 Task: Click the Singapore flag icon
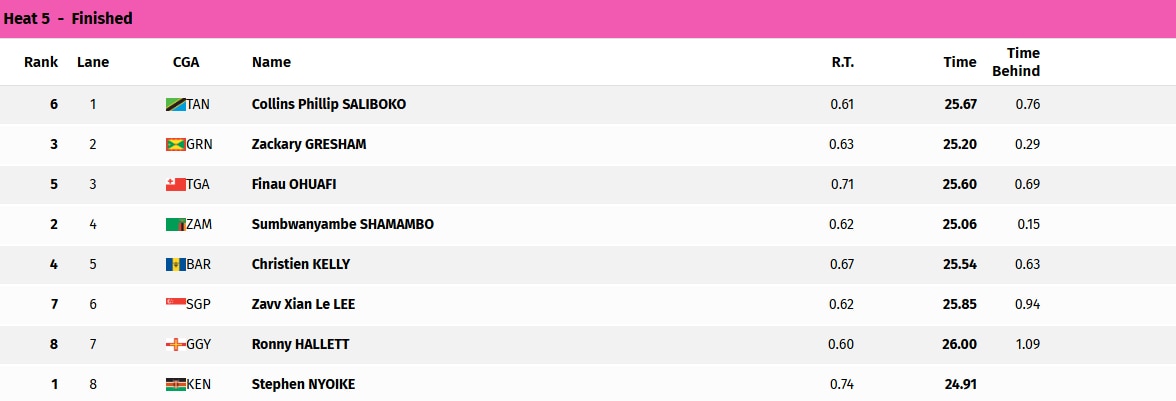(176, 304)
